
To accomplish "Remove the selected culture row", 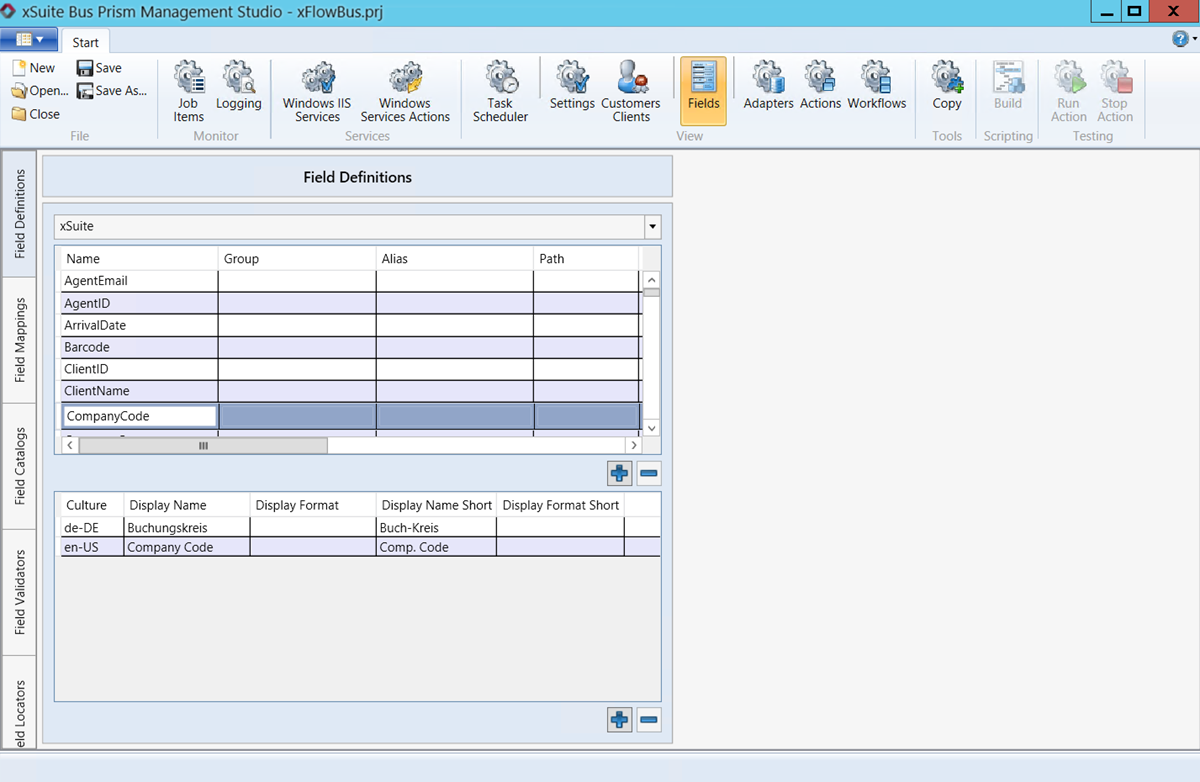I will click(x=648, y=719).
